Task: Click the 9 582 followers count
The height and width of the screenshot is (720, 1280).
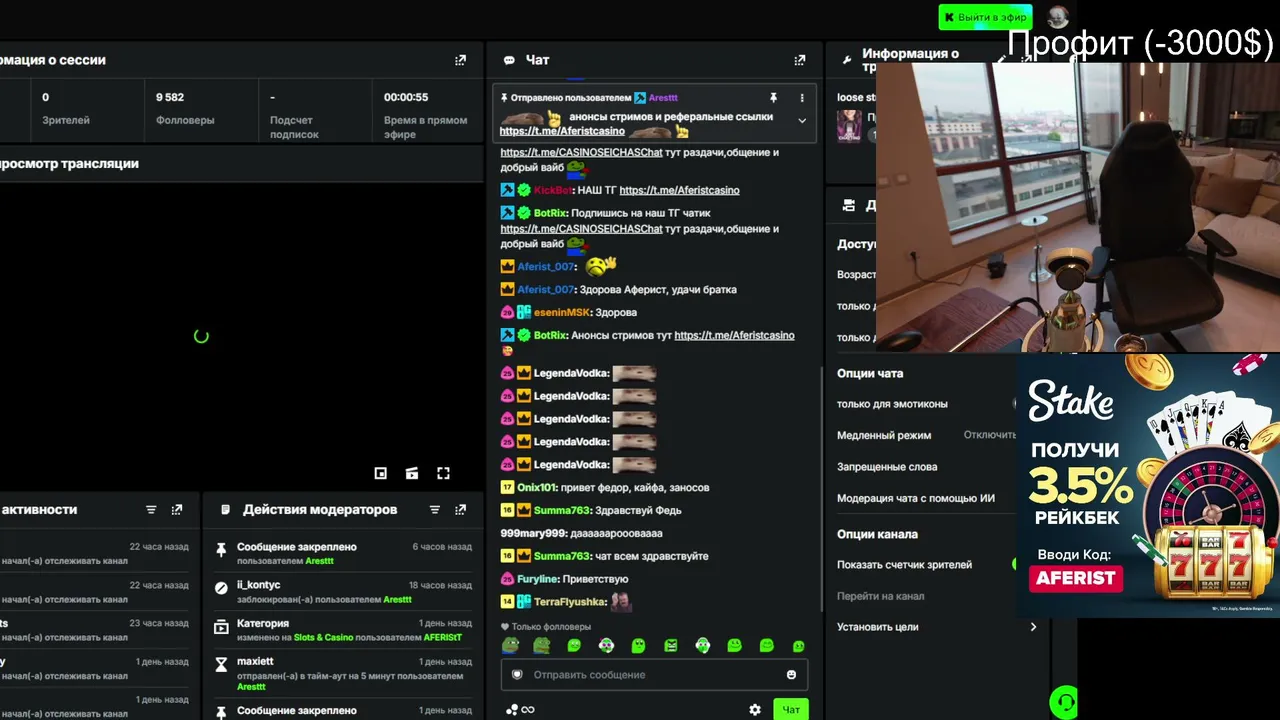Action: (170, 97)
